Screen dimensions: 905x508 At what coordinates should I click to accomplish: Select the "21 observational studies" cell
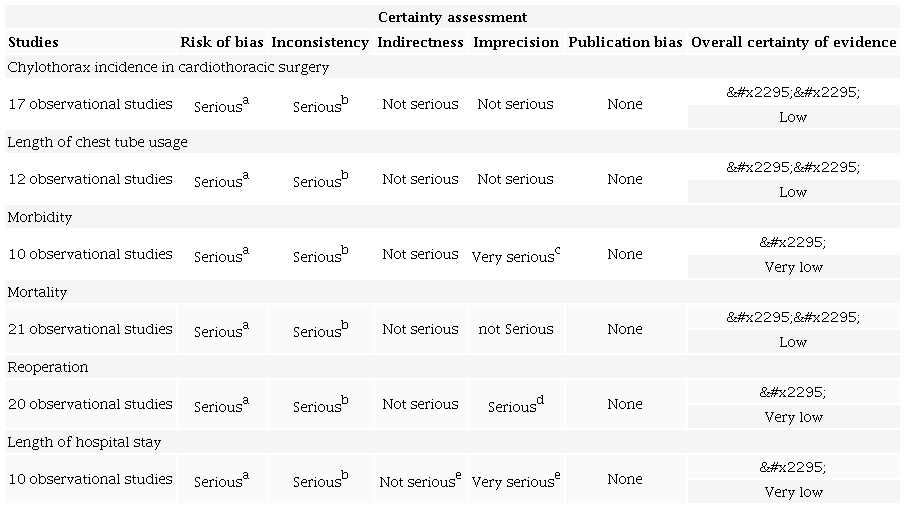click(90, 329)
